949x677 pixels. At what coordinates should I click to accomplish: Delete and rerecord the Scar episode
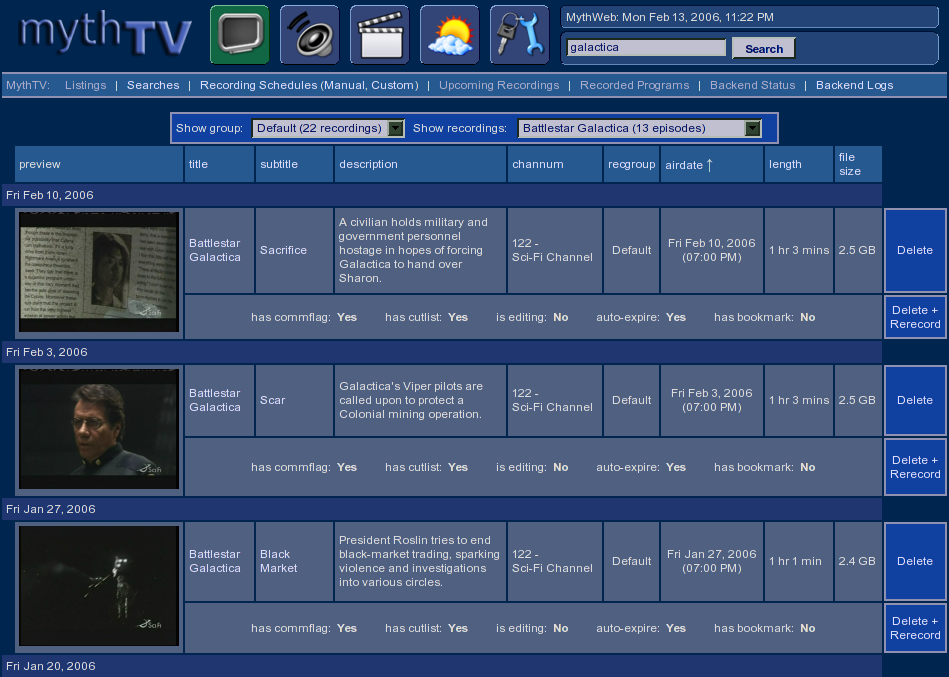915,467
